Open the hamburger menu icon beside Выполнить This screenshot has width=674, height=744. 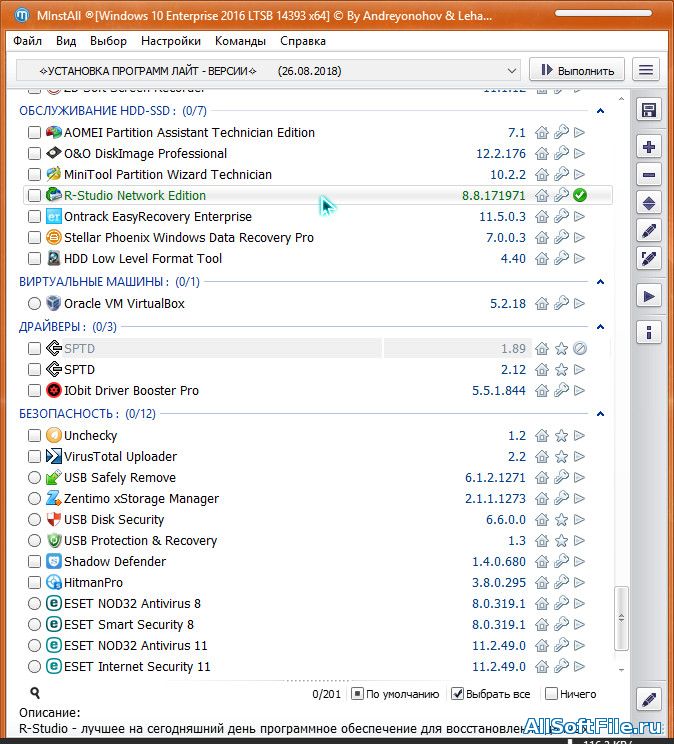[x=646, y=70]
